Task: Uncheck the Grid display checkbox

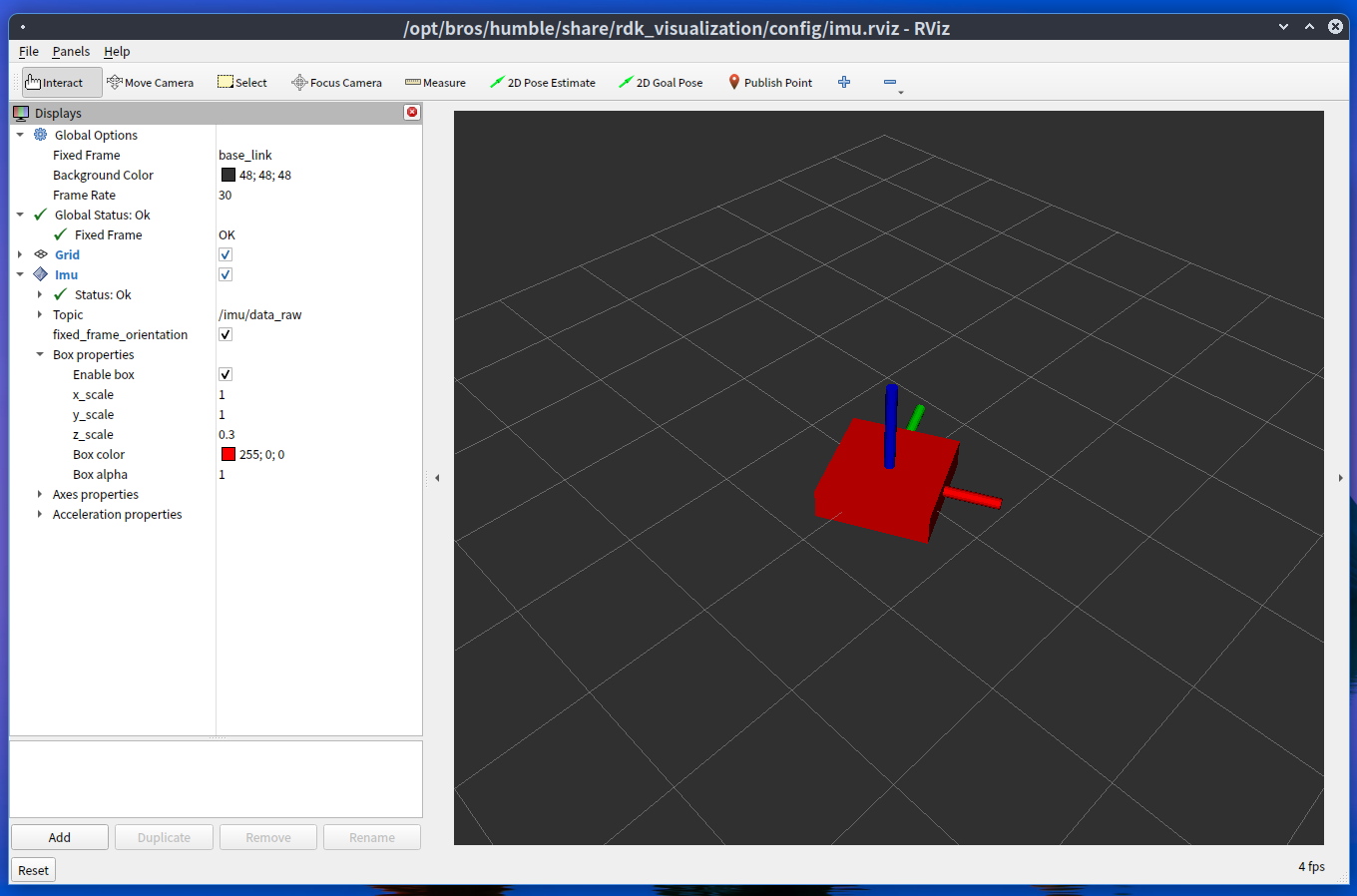Action: pos(226,255)
